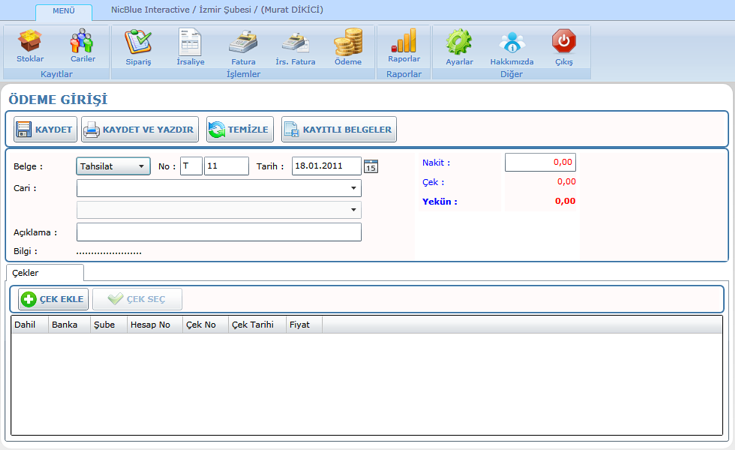The image size is (735, 450).
Task: Click the Fatura invoice icon
Action: pyautogui.click(x=243, y=42)
